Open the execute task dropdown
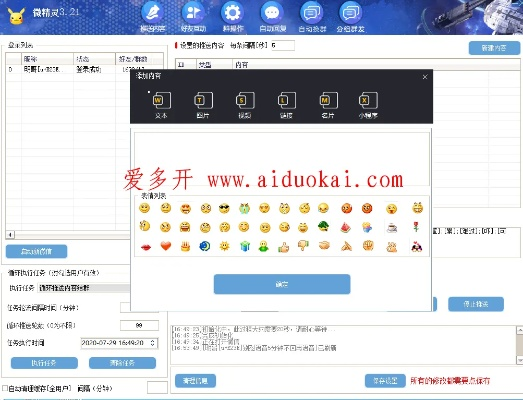 [84, 288]
